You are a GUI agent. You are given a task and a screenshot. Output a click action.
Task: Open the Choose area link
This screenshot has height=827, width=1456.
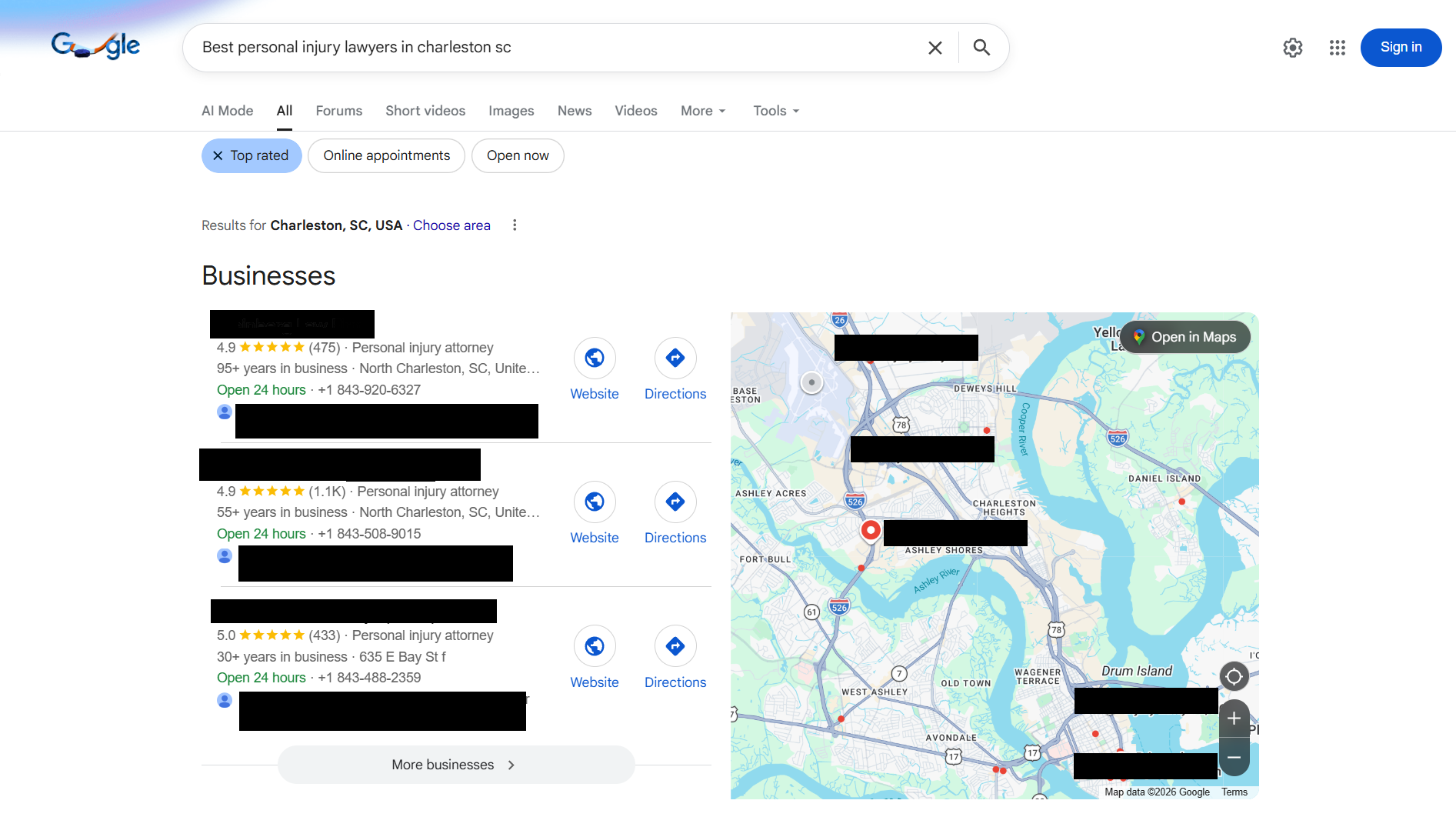(x=451, y=225)
